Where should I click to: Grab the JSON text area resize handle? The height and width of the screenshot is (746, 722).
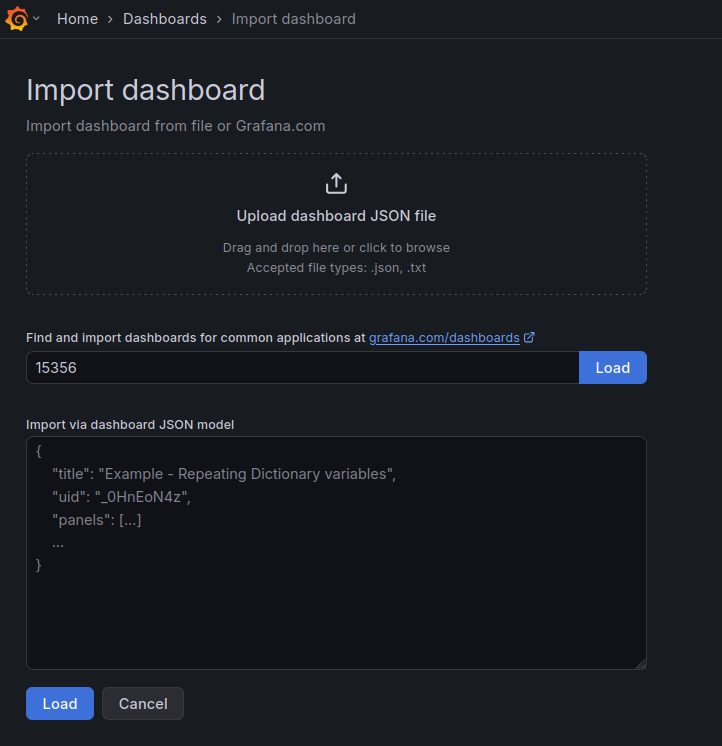[641, 664]
